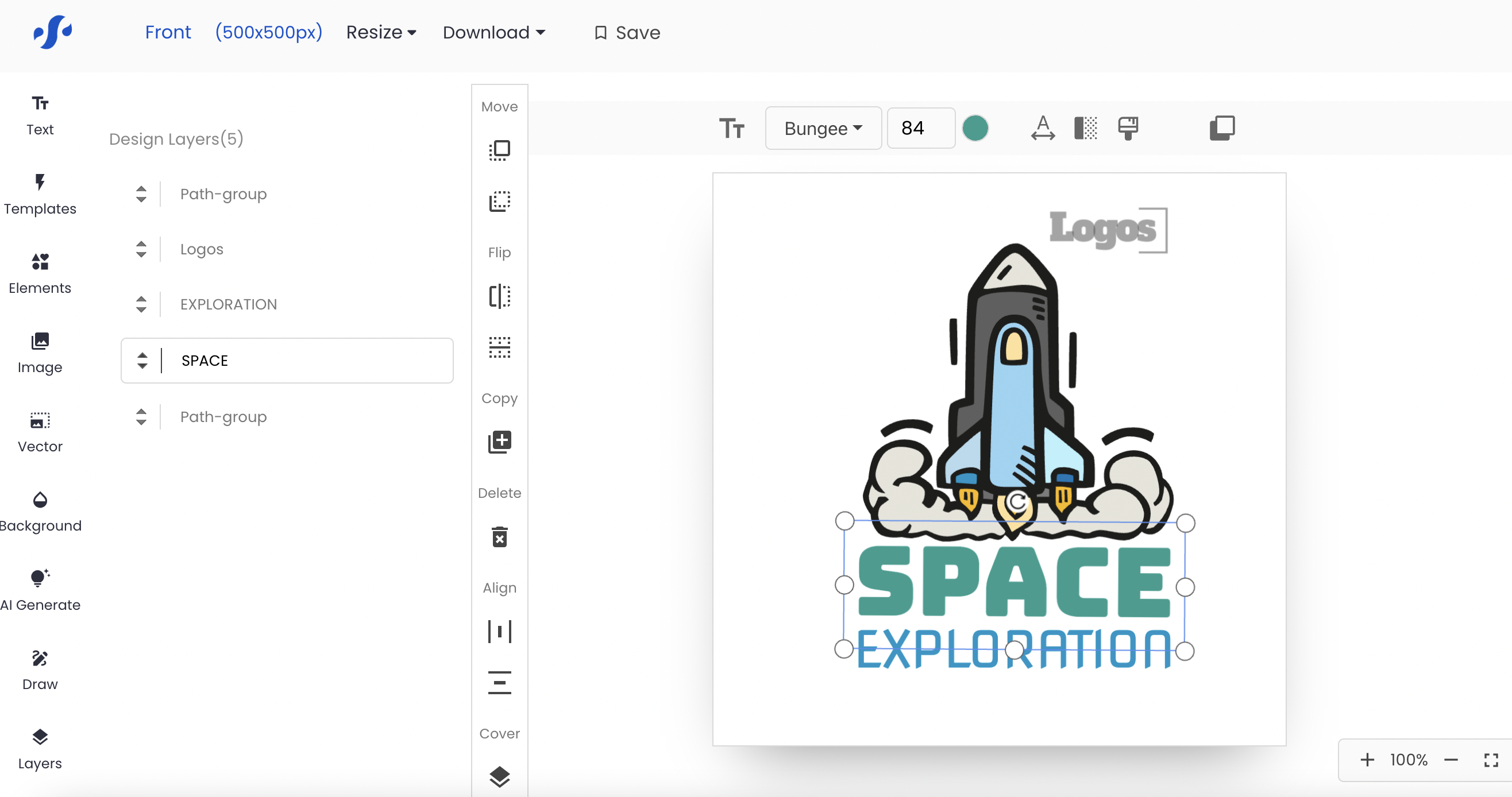
Task: Bring layer forward with Move icon
Action: tap(500, 150)
